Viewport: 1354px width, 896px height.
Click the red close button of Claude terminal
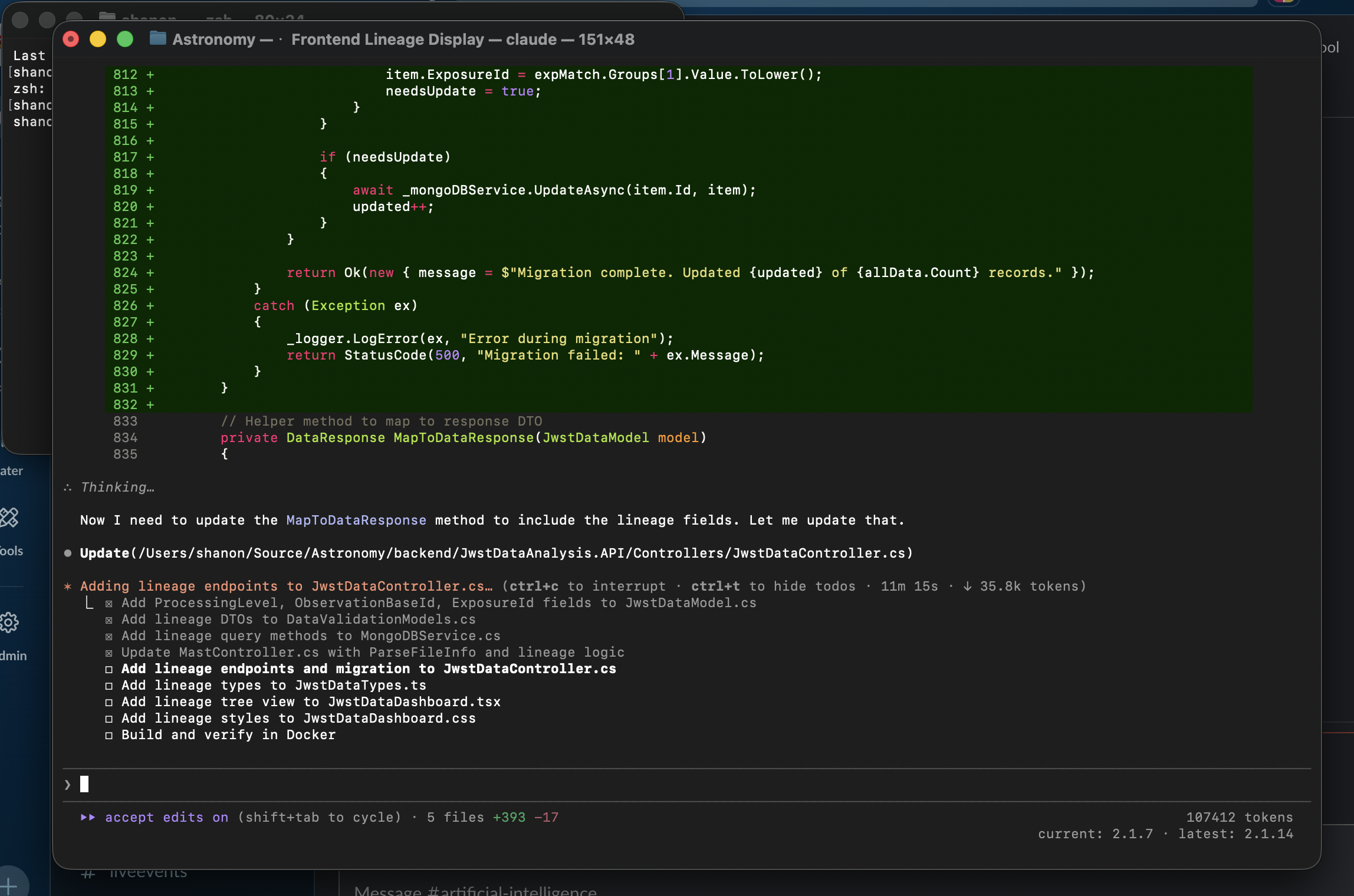(71, 39)
